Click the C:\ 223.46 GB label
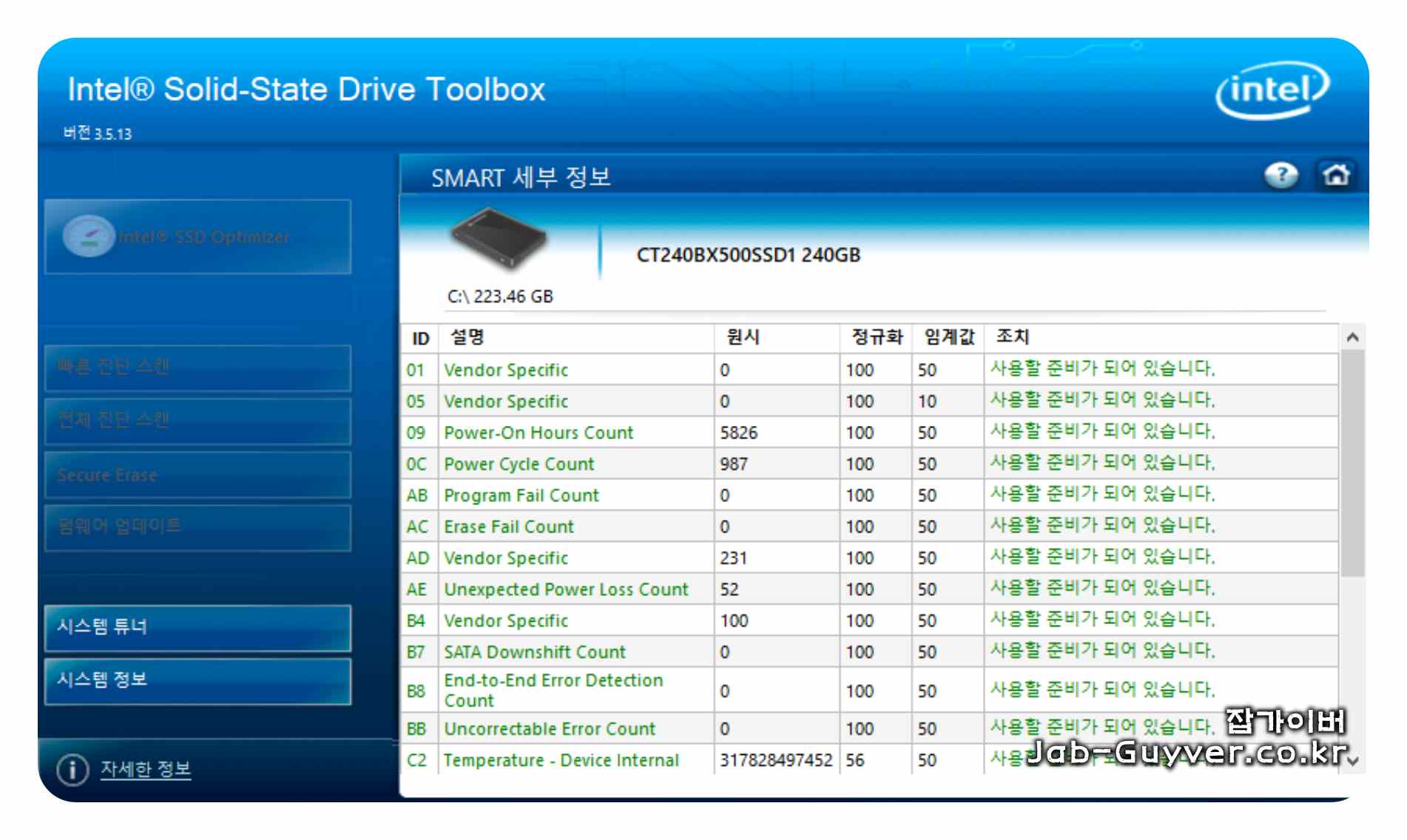This screenshot has height=840, width=1407. pos(500,297)
